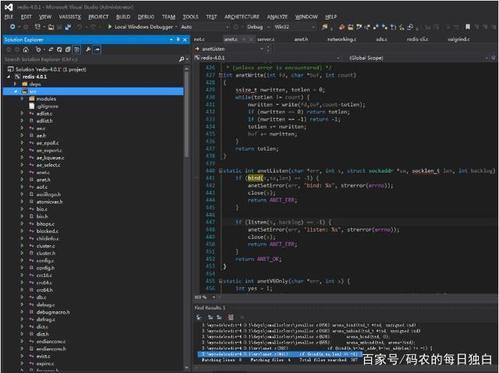Image resolution: width=499 pixels, height=373 pixels.
Task: Click the Find in Files toolbar icon
Action: click(x=325, y=27)
